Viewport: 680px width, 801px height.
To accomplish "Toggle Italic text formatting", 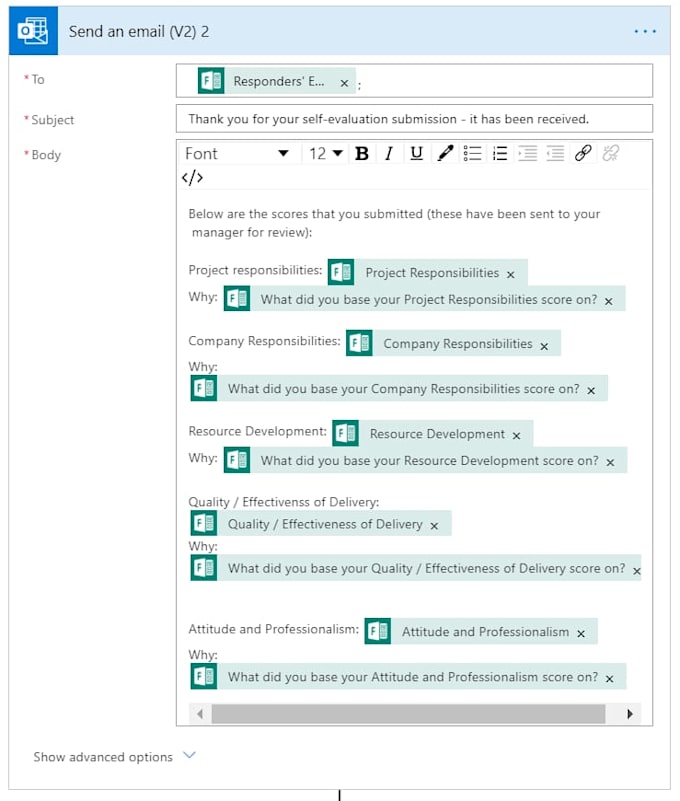I will pyautogui.click(x=389, y=153).
